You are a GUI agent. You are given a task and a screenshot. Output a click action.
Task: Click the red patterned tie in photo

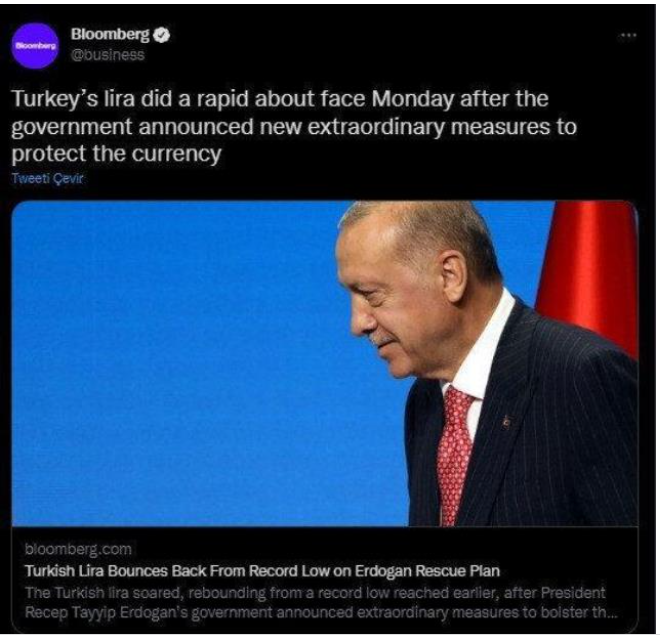click(x=454, y=456)
